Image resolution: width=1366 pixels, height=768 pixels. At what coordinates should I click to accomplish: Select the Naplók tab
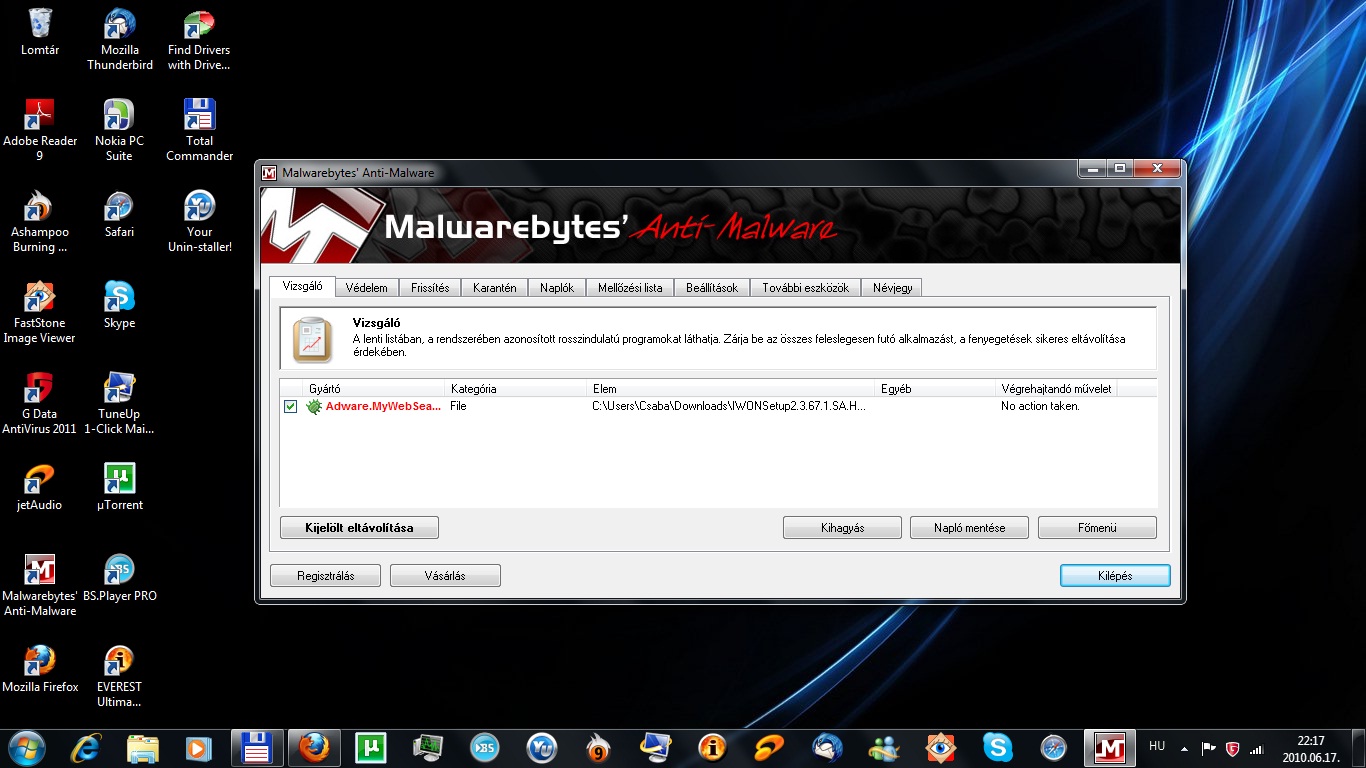(557, 288)
